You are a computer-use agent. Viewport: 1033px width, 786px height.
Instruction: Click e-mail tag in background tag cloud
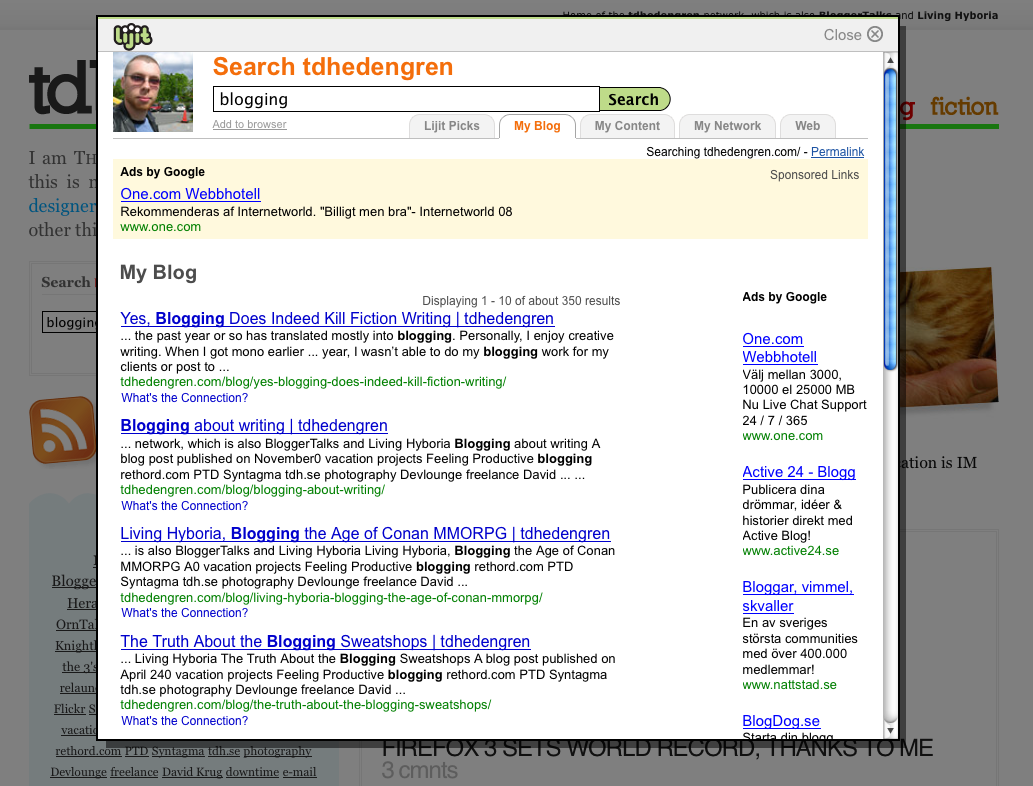299,772
